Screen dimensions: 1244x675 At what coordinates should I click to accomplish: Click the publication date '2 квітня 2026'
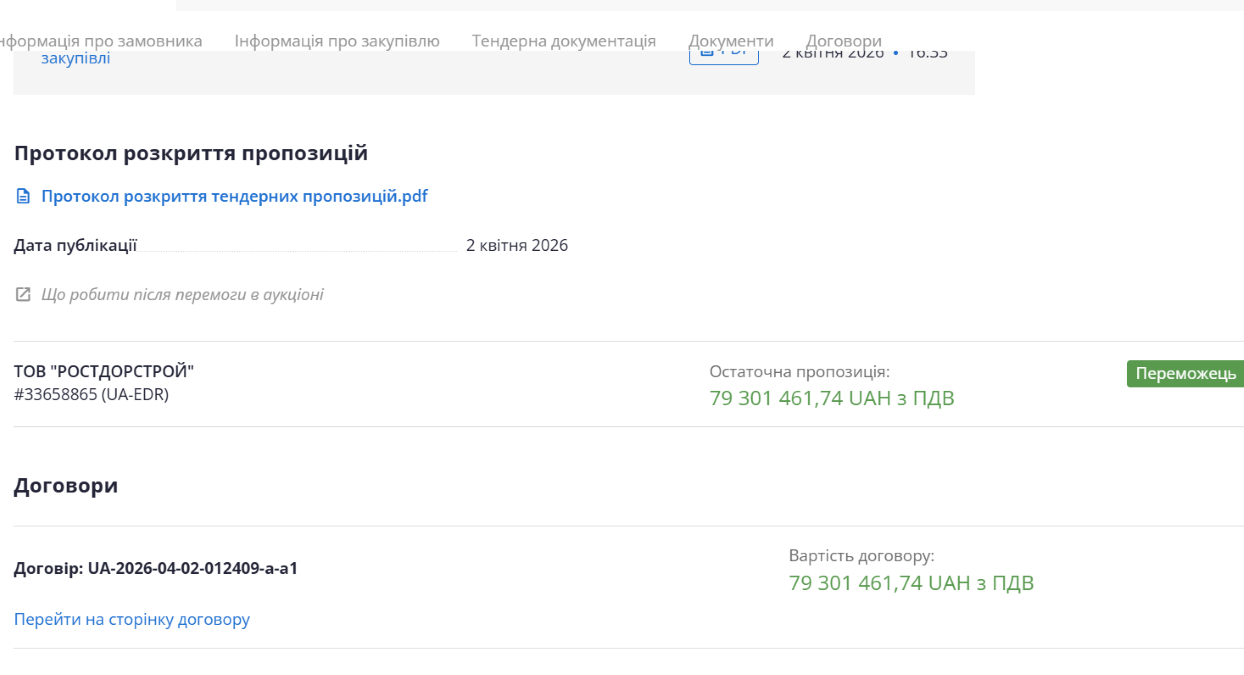pyautogui.click(x=517, y=246)
